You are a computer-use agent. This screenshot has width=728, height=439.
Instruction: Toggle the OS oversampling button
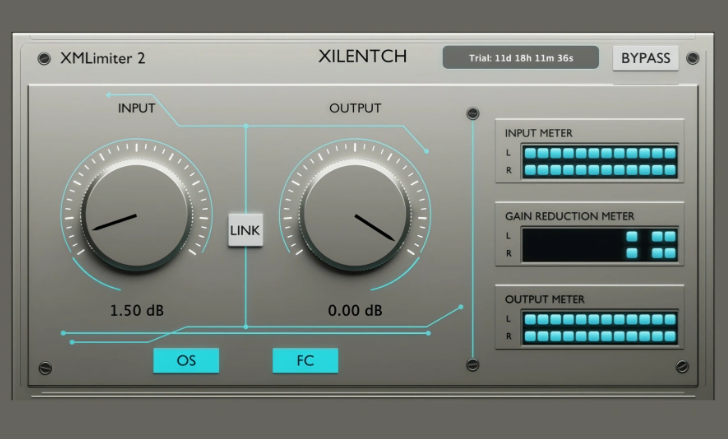click(186, 361)
